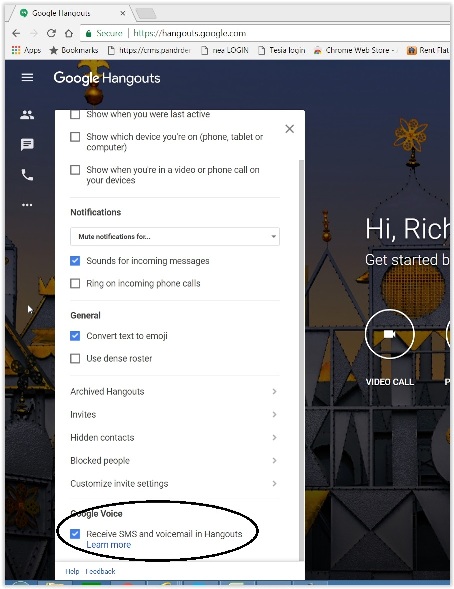
Task: Go forward with browser forward arrow
Action: (x=34, y=33)
